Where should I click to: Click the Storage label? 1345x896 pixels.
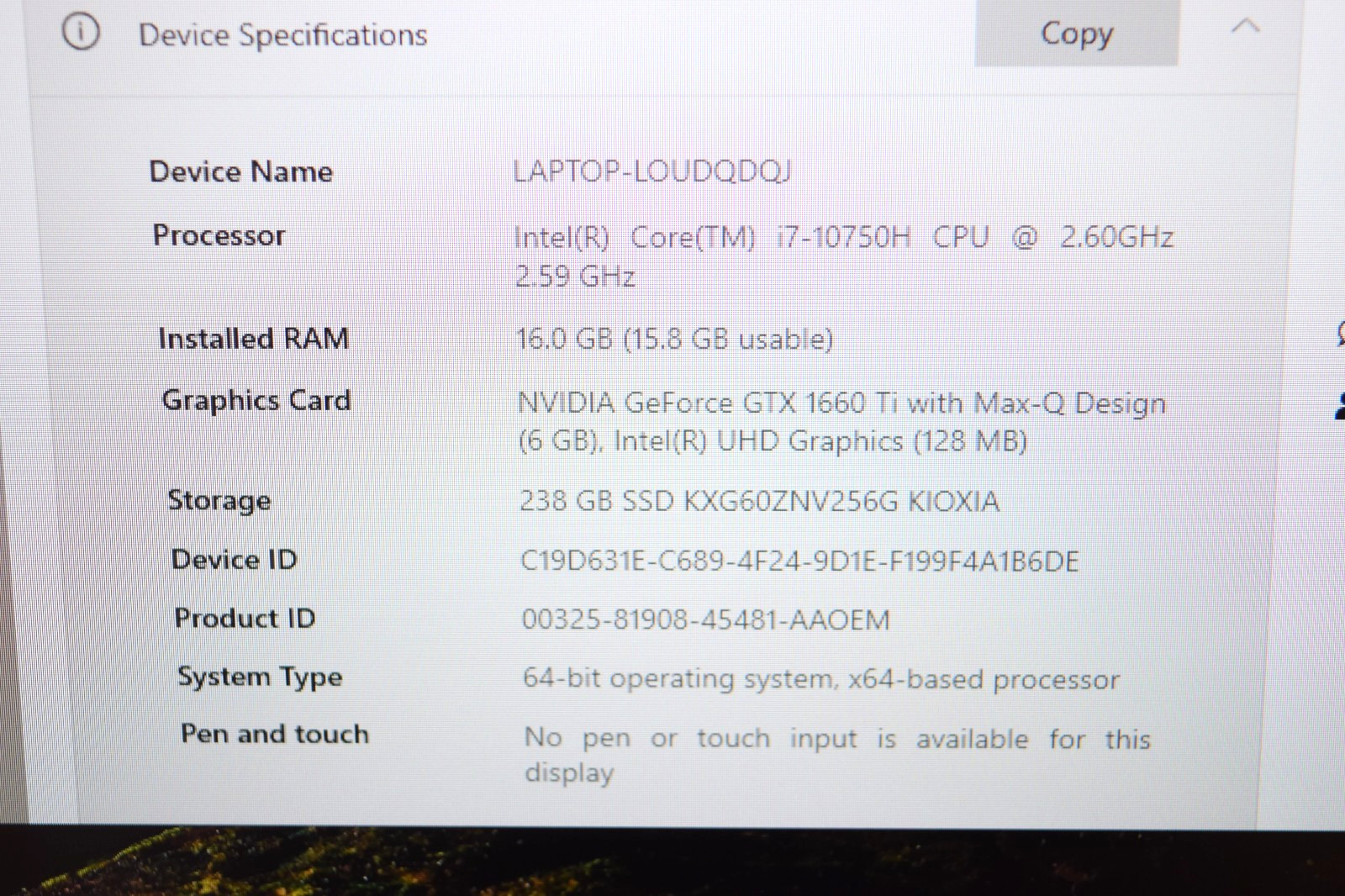pos(219,501)
